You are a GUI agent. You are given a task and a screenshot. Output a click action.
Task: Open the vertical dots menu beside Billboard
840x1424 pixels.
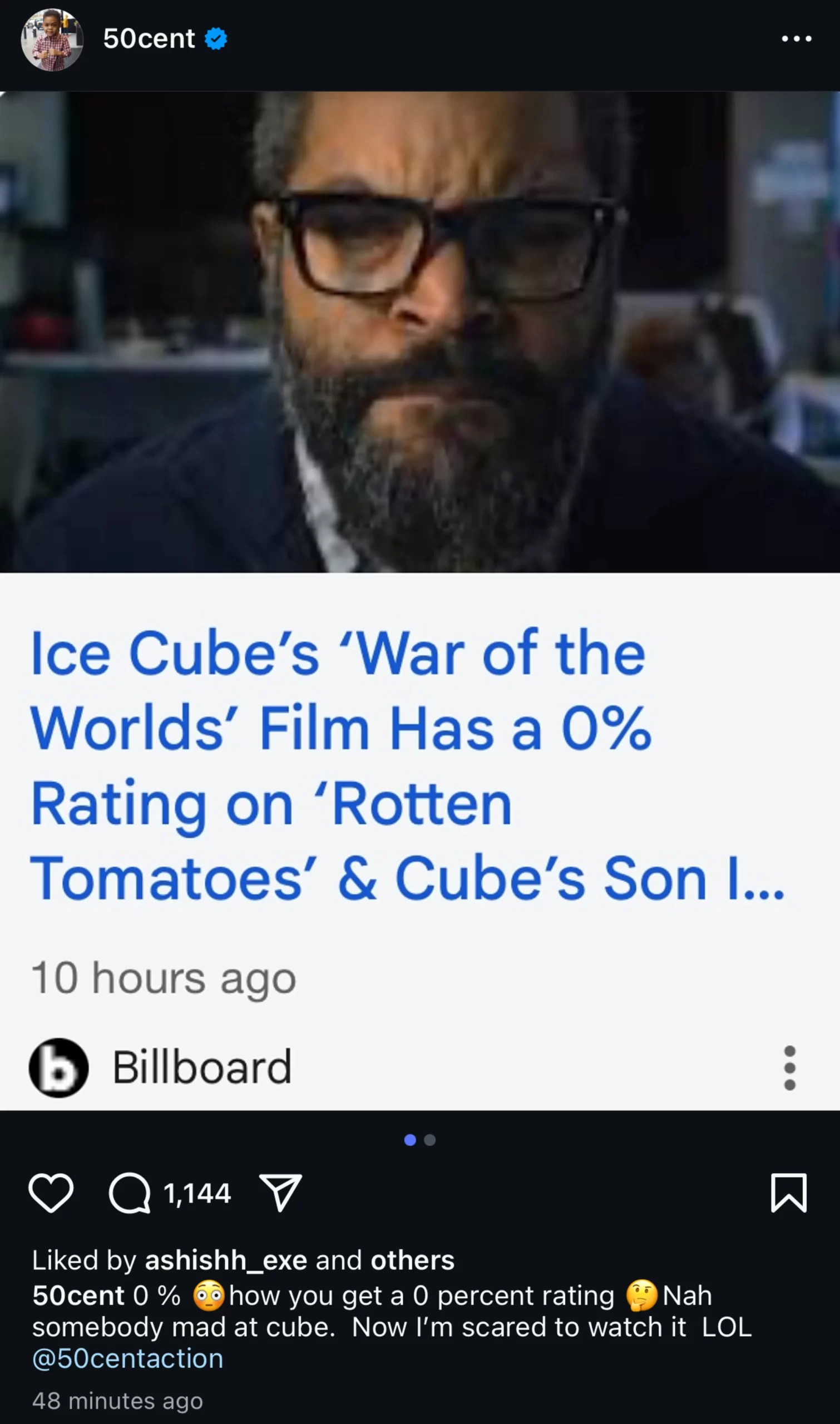click(789, 1068)
